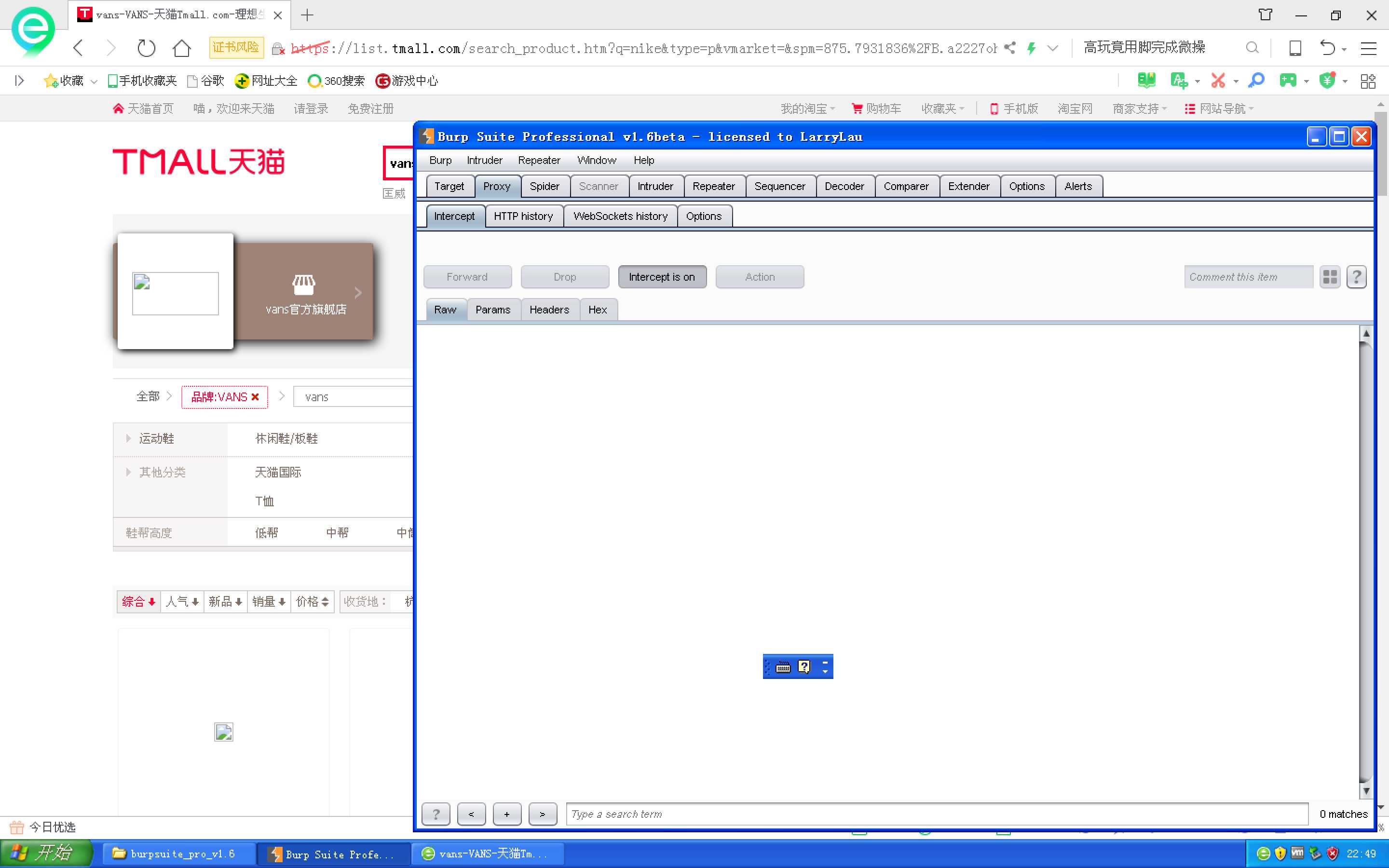Image resolution: width=1389 pixels, height=868 pixels.
Task: Open the 购物车 shopping cart link
Action: 876,108
